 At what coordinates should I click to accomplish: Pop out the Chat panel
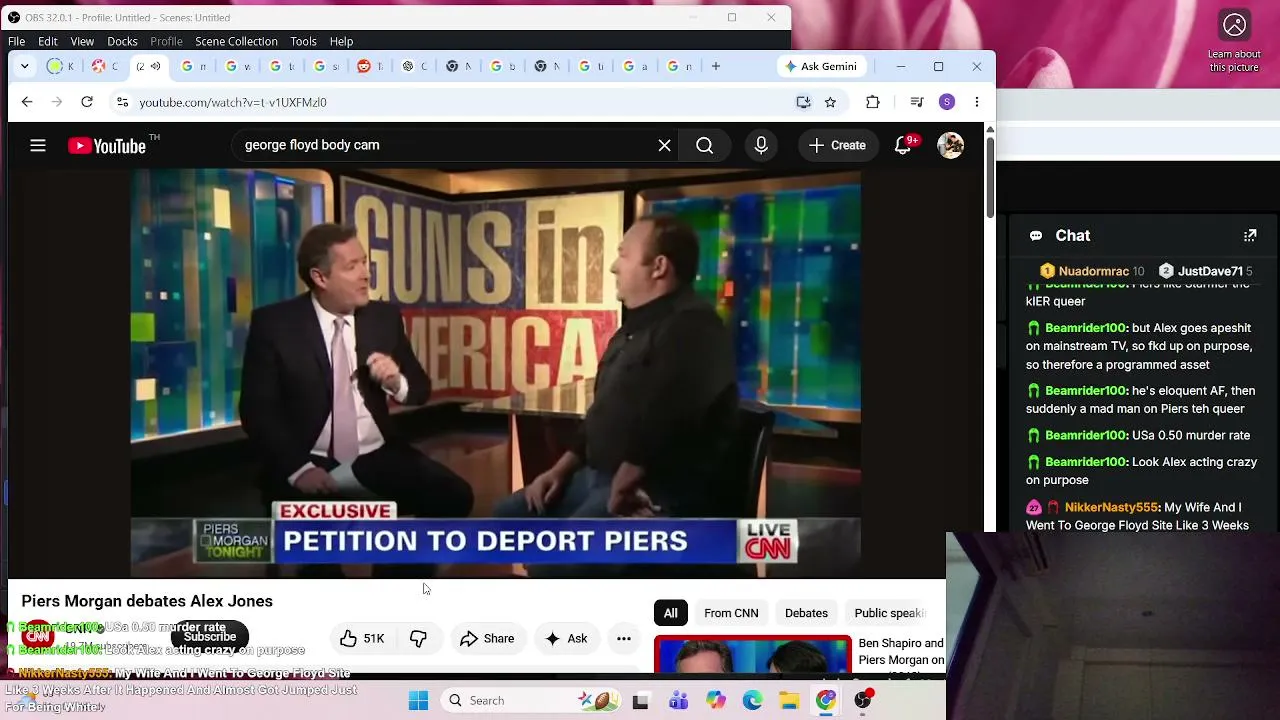point(1250,236)
